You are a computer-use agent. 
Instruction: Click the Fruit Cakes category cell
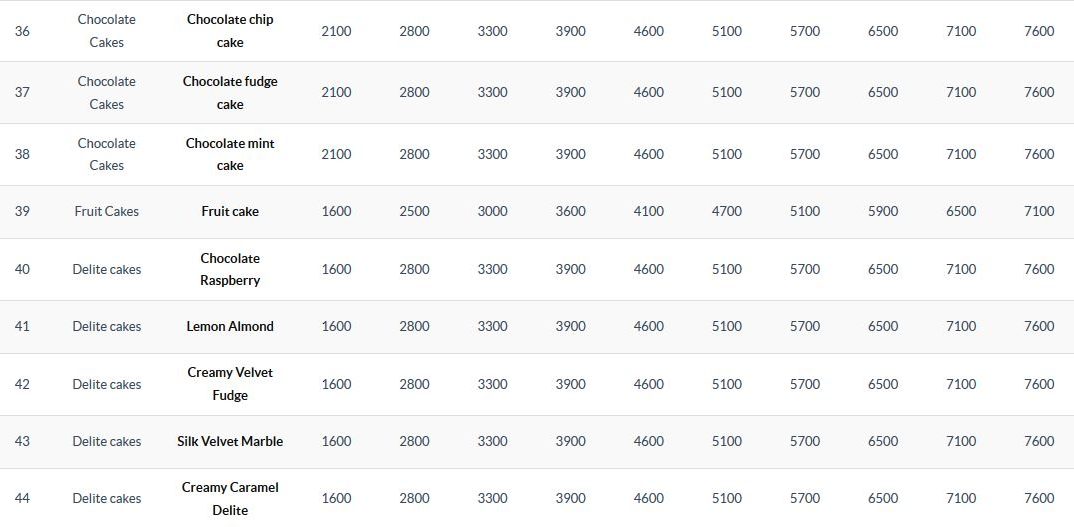tap(107, 211)
